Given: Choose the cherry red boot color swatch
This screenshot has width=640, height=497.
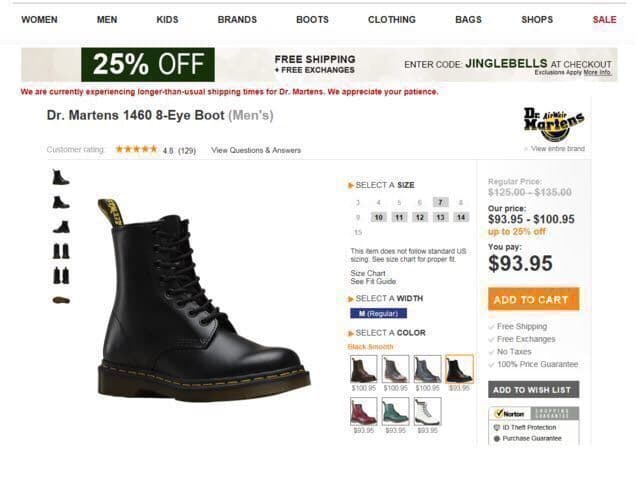Looking at the screenshot, I should click(x=363, y=411).
